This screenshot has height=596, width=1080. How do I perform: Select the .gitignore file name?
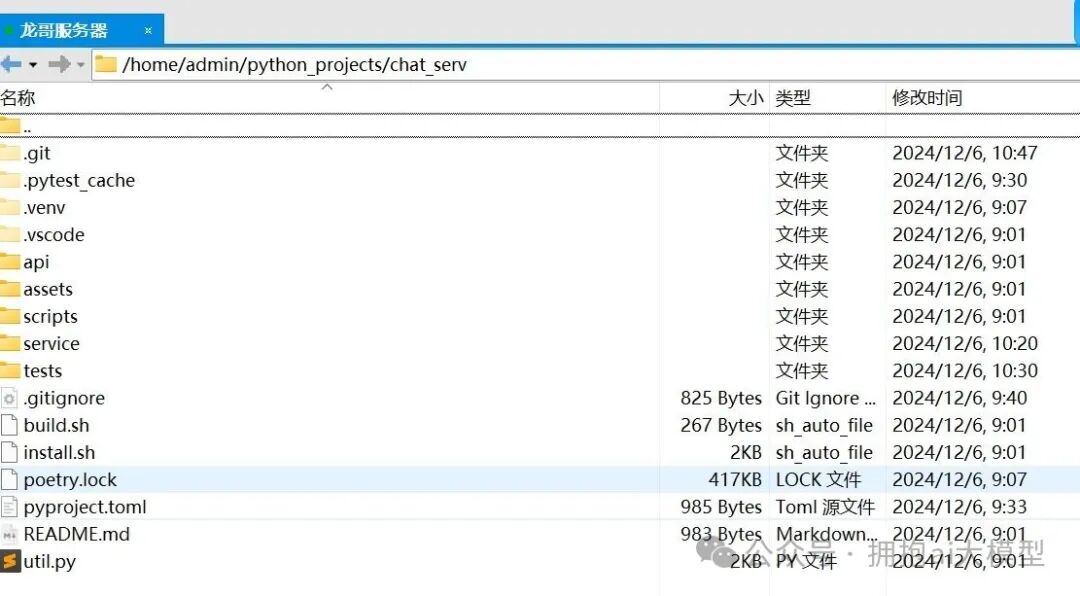64,398
